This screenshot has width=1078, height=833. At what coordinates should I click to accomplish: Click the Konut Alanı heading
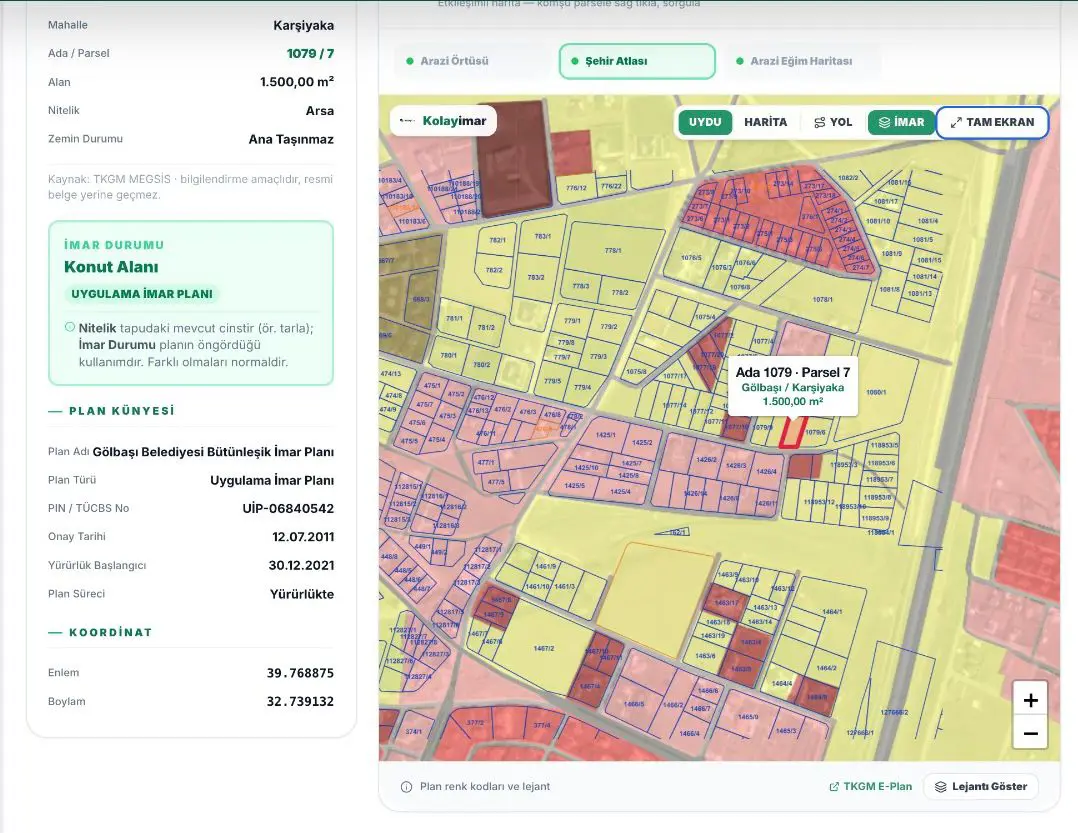click(111, 267)
